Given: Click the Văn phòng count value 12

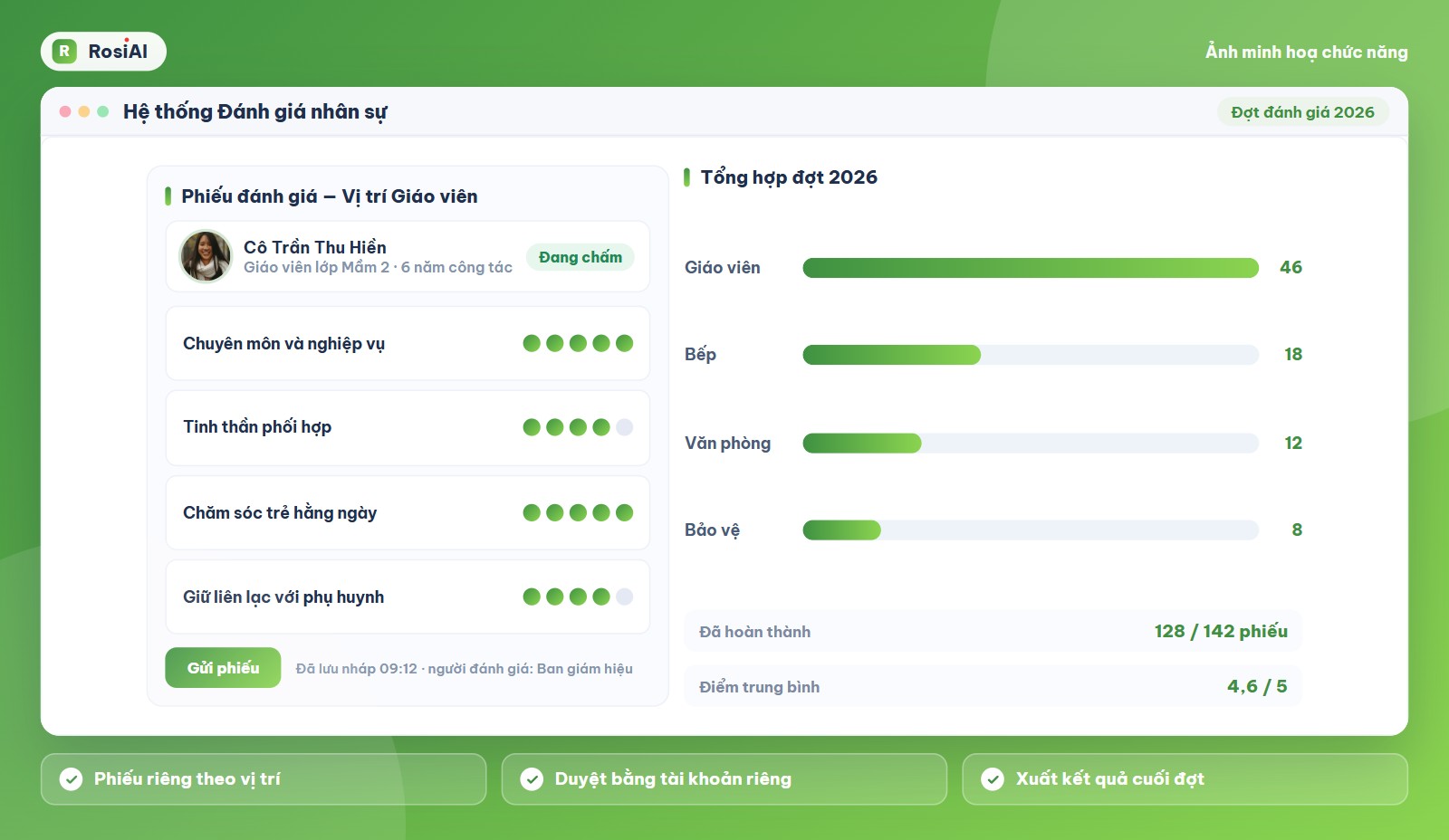Looking at the screenshot, I should tap(1293, 444).
